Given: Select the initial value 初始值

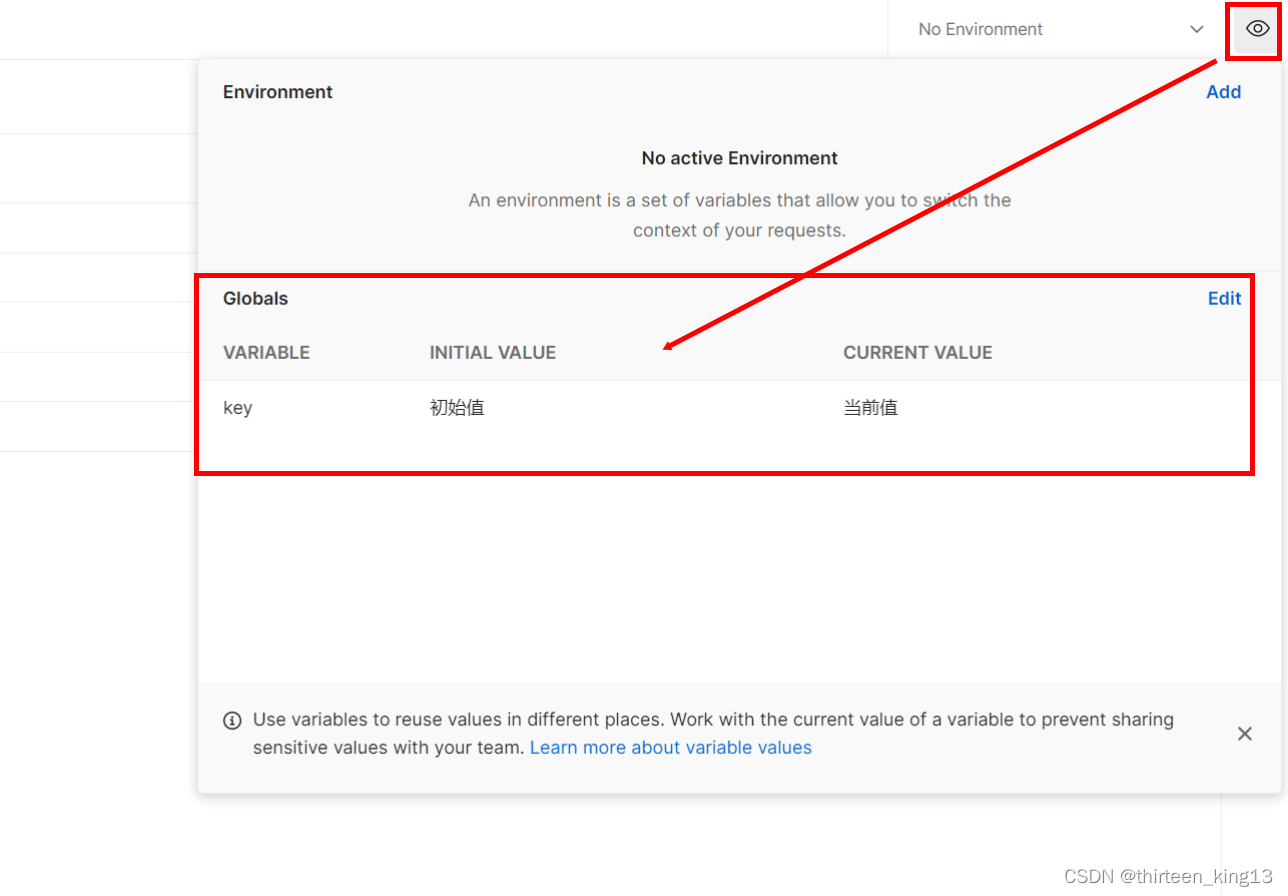Looking at the screenshot, I should (457, 408).
